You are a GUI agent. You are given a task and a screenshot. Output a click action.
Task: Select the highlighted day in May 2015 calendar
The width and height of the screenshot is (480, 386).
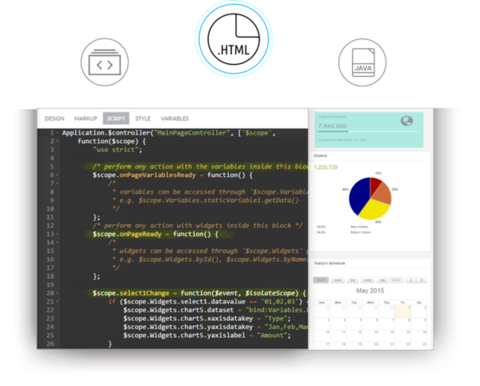(403, 312)
